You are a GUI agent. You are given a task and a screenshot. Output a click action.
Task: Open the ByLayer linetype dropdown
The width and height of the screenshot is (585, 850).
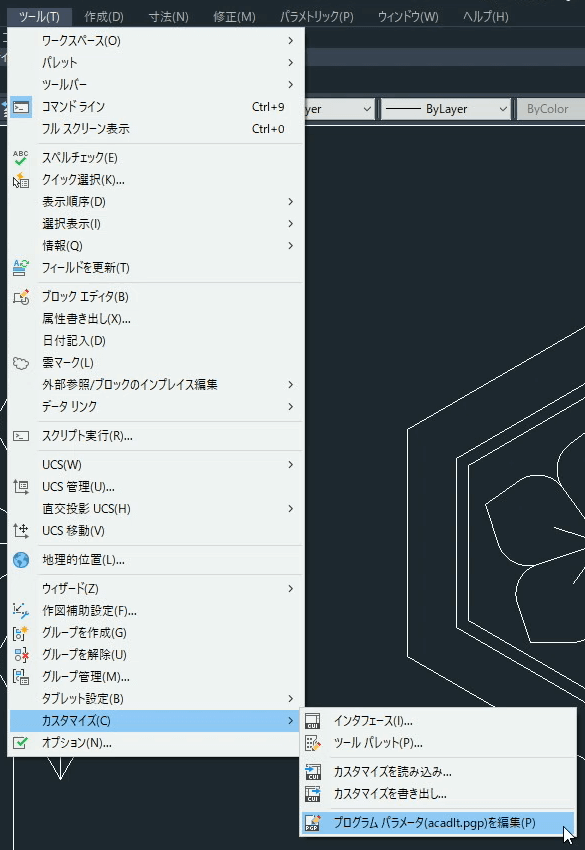(x=446, y=109)
